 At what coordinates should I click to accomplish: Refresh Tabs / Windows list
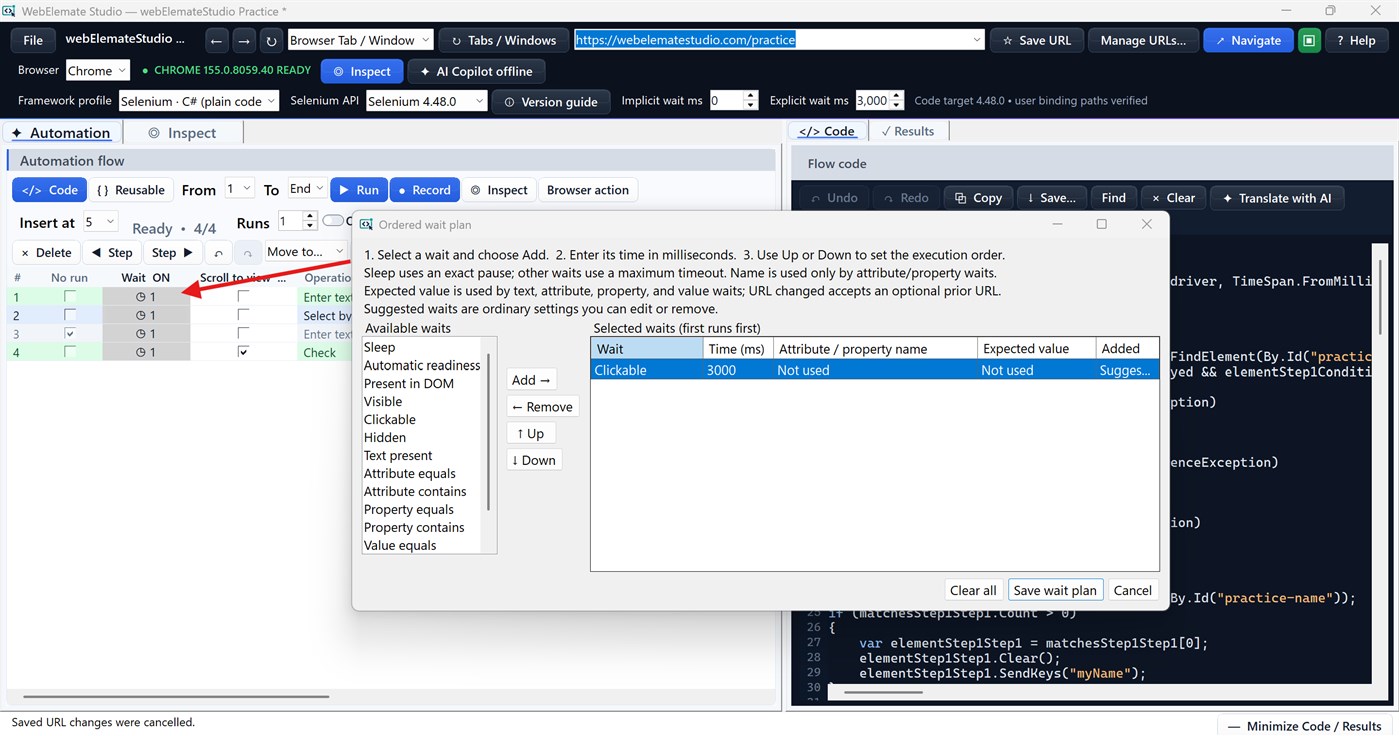tap(504, 41)
